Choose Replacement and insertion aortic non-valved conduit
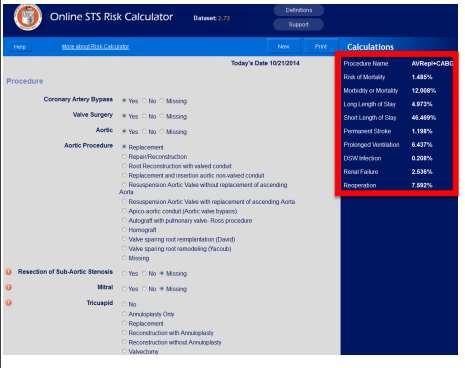The height and width of the screenshot is (368, 465). click(124, 175)
